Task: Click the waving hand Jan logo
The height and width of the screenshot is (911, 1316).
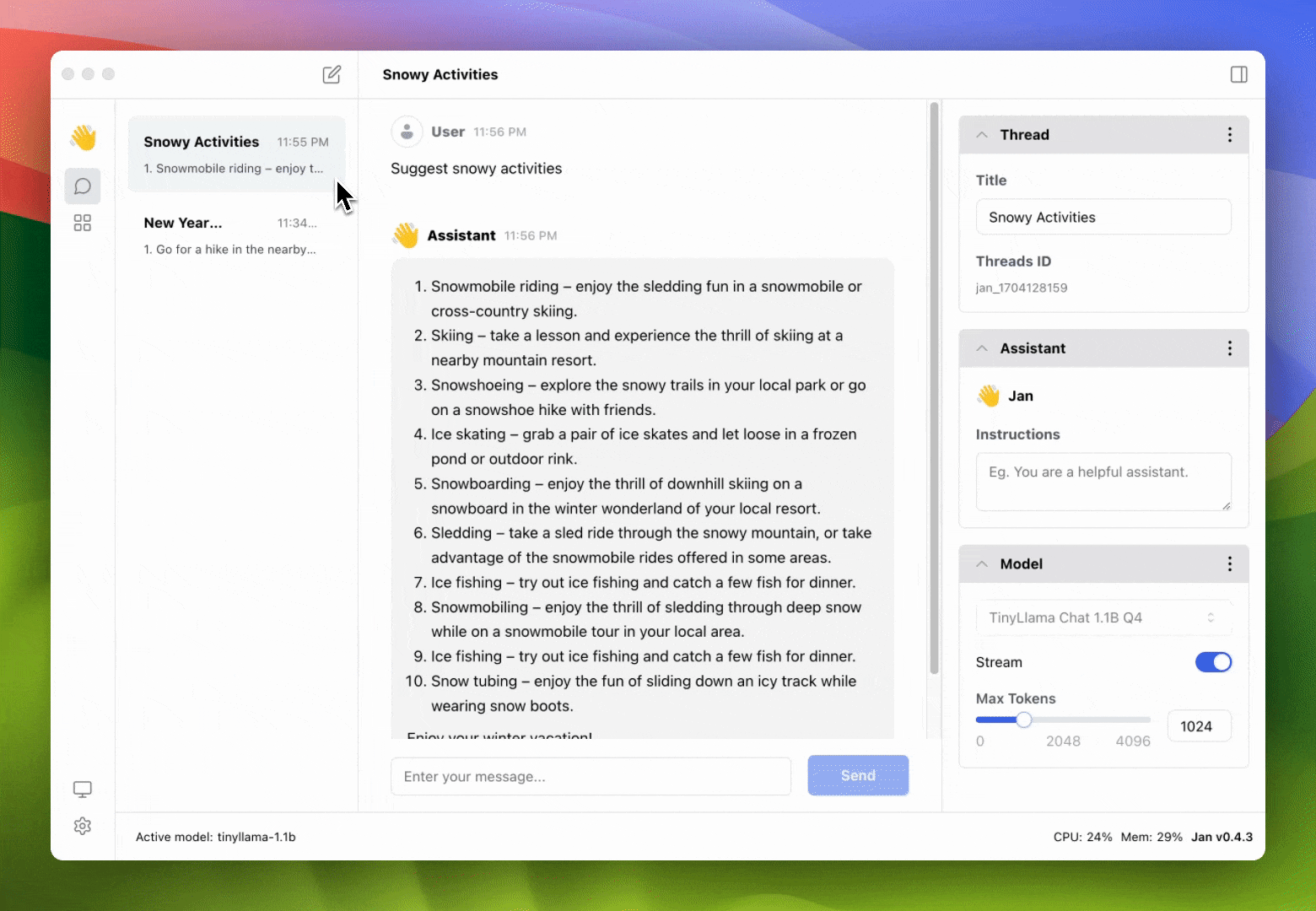Action: coord(83,137)
